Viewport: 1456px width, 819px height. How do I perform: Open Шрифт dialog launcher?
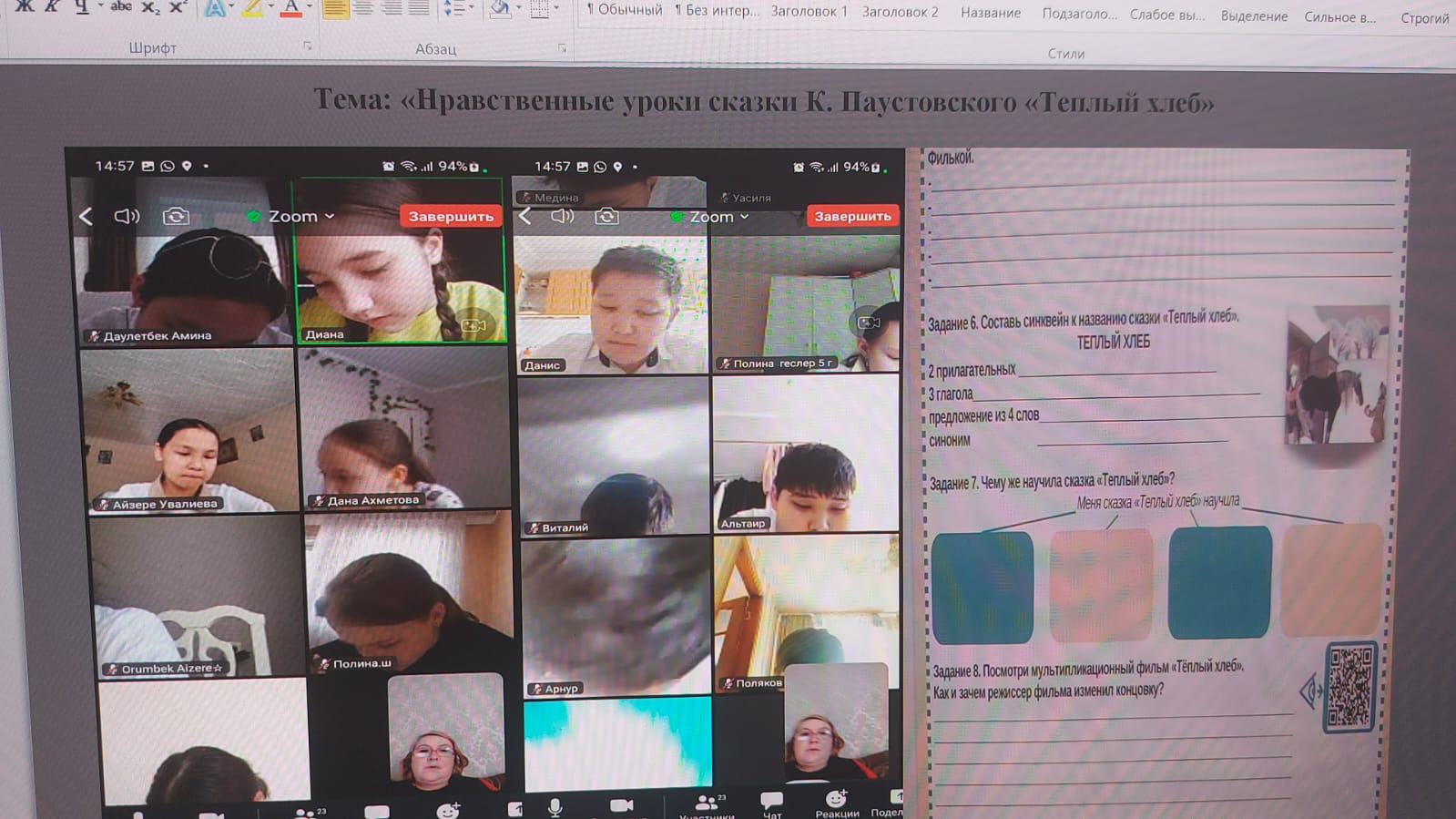pos(308,46)
